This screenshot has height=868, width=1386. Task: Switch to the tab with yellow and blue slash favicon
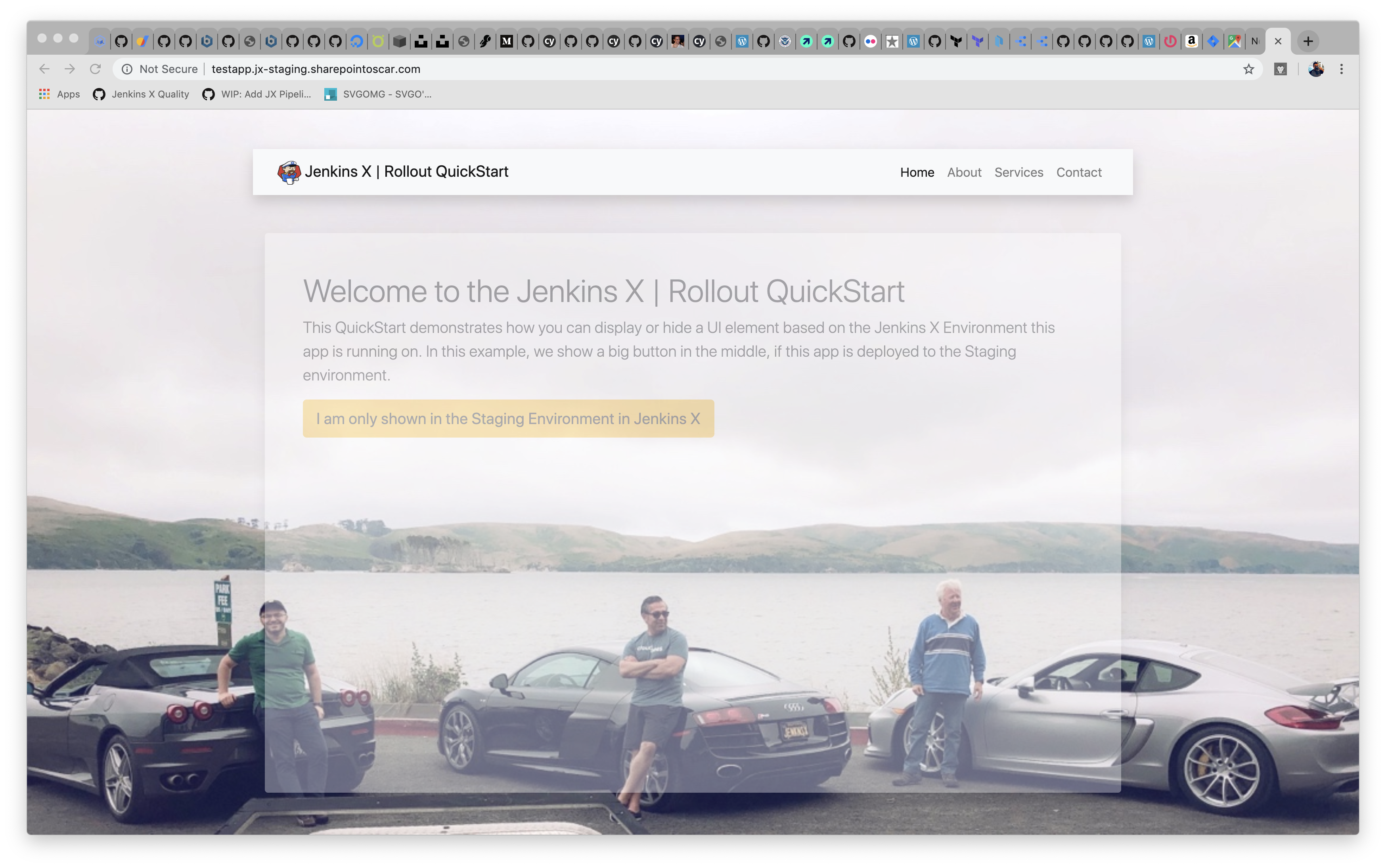[142, 41]
